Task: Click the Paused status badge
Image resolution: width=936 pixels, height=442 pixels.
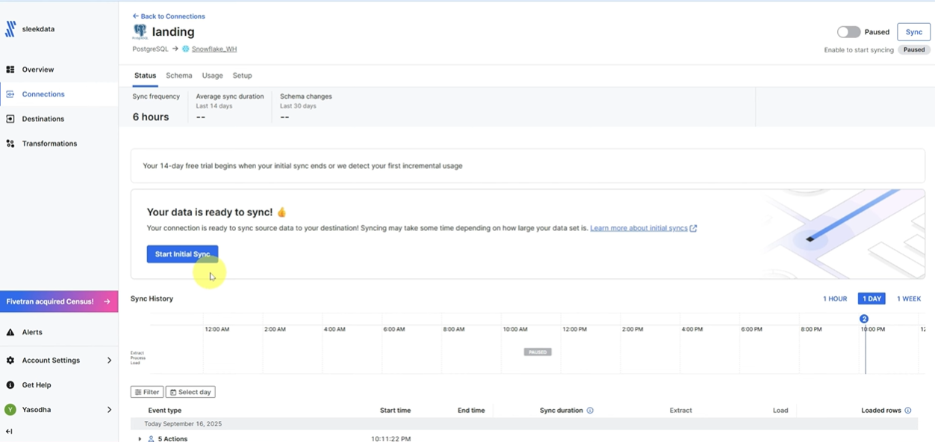Action: tap(914, 50)
